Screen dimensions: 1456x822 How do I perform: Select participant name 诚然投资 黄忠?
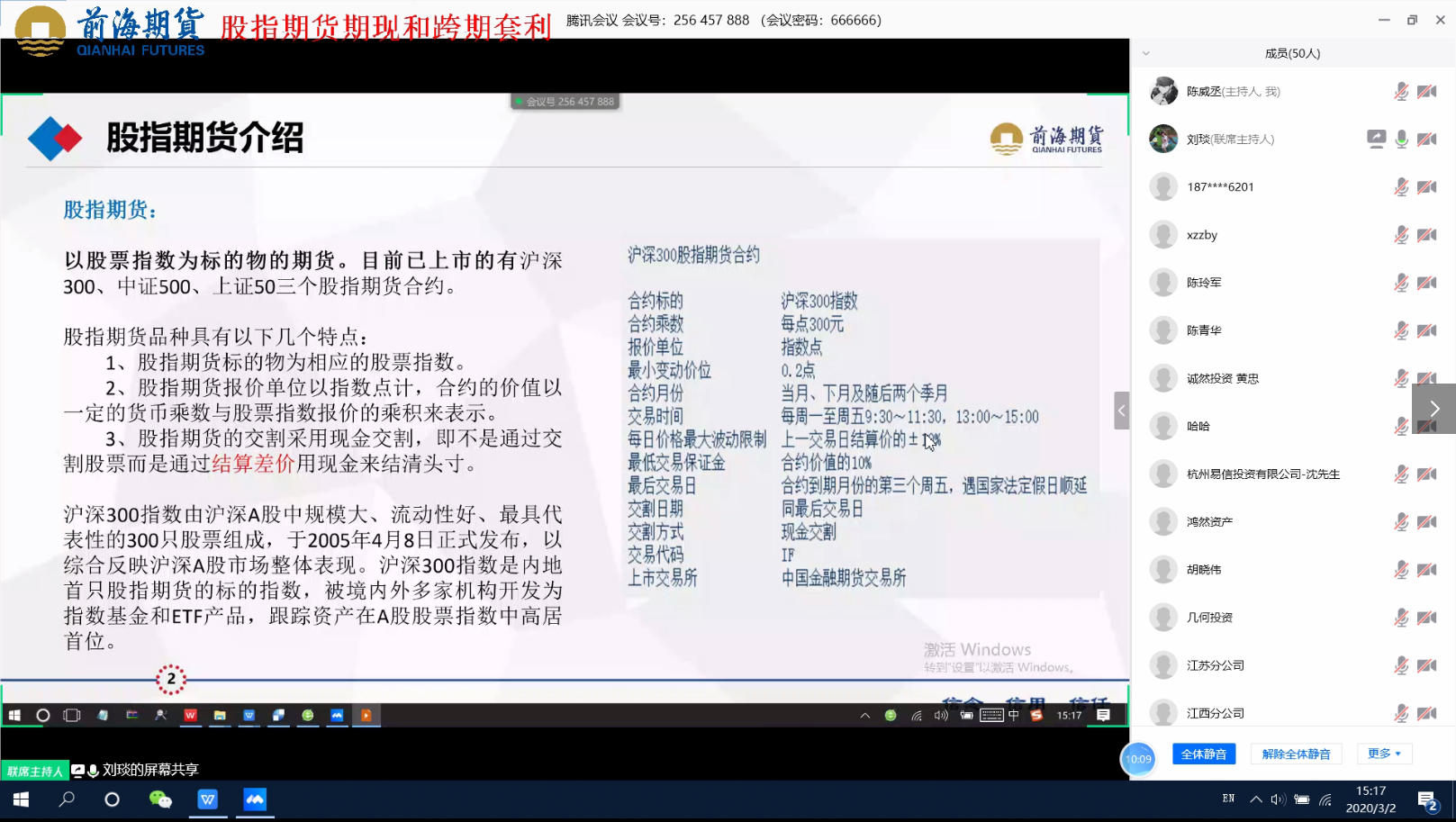pyautogui.click(x=1223, y=379)
